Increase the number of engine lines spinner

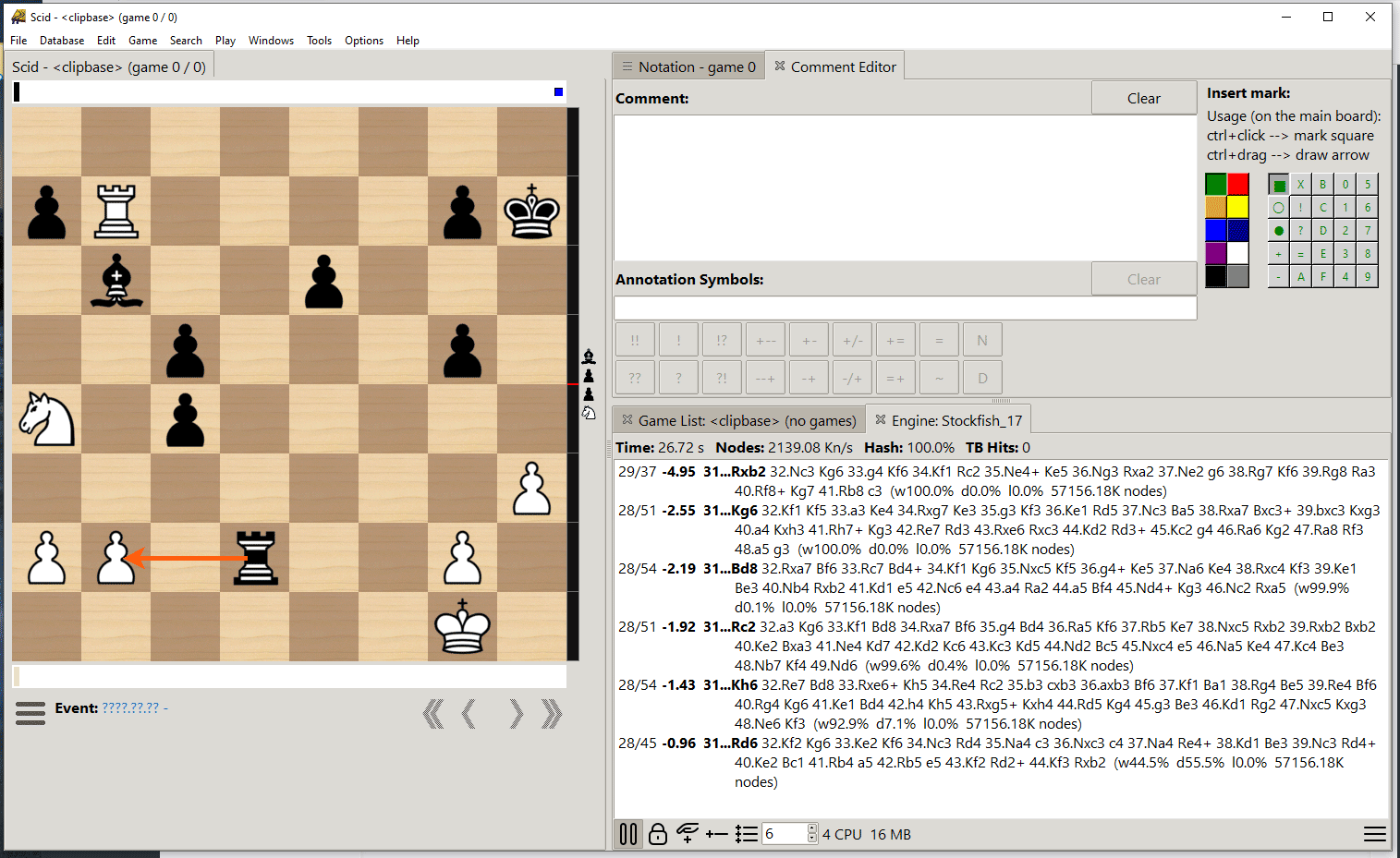coord(812,829)
